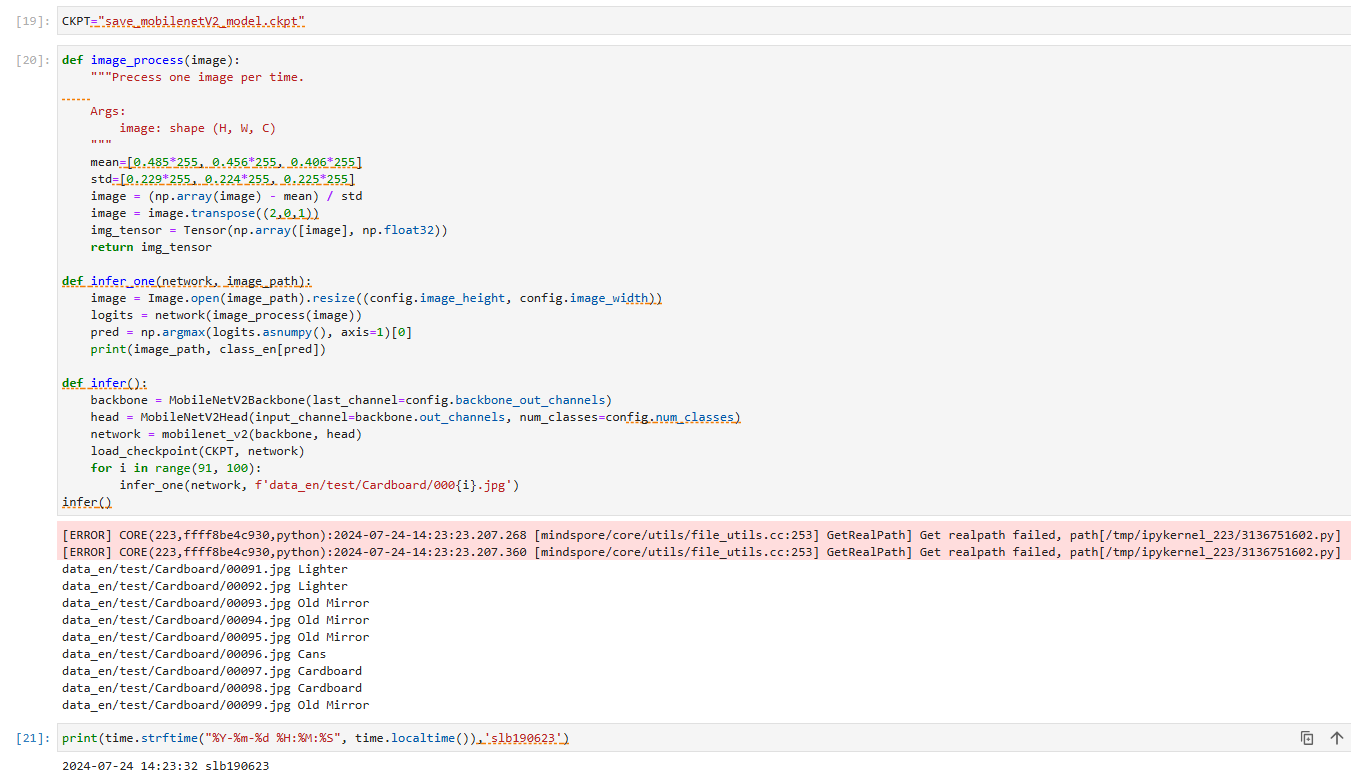The image size is (1351, 776).
Task: Click the 'image: shape (H, W, C)' docstring line
Action: coord(197,128)
